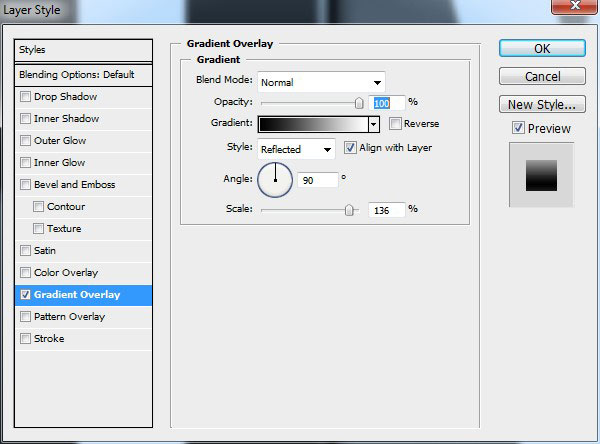Click the Cancel button
The width and height of the screenshot is (600, 444).
coord(541,77)
